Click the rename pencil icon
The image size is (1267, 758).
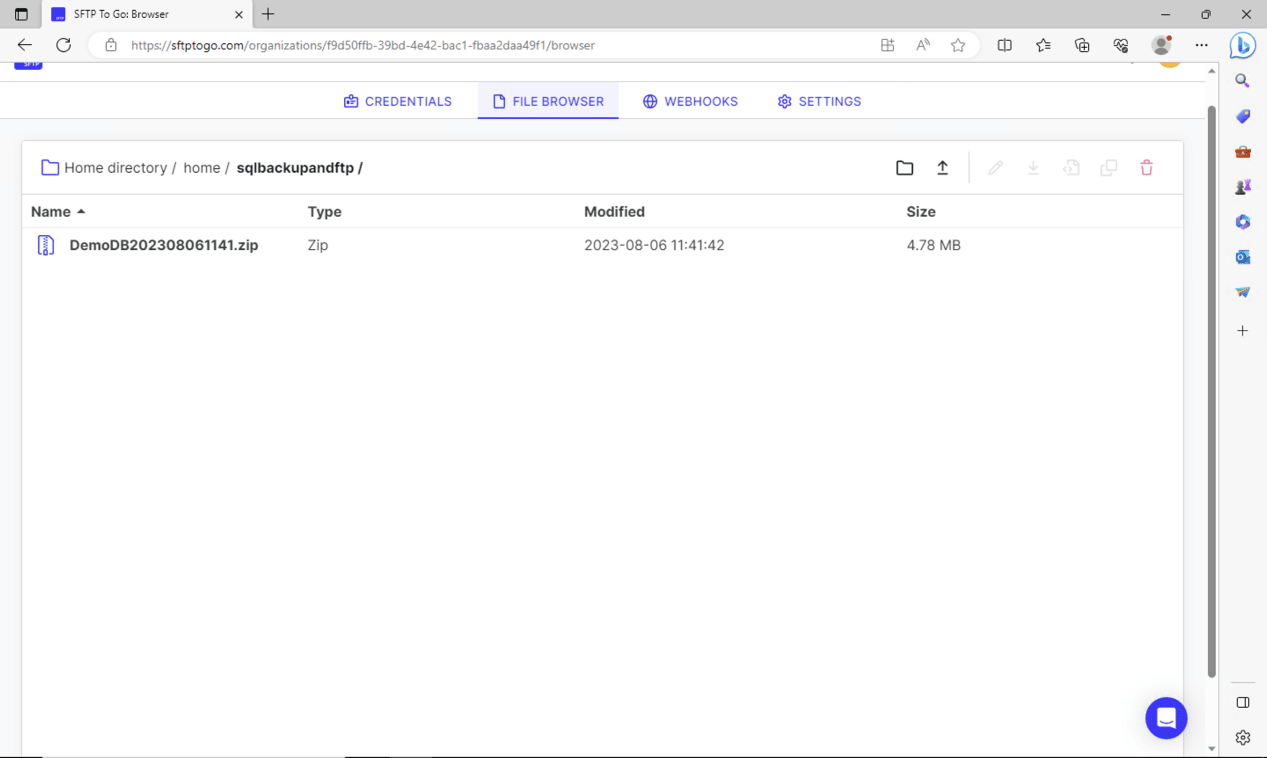(x=995, y=167)
